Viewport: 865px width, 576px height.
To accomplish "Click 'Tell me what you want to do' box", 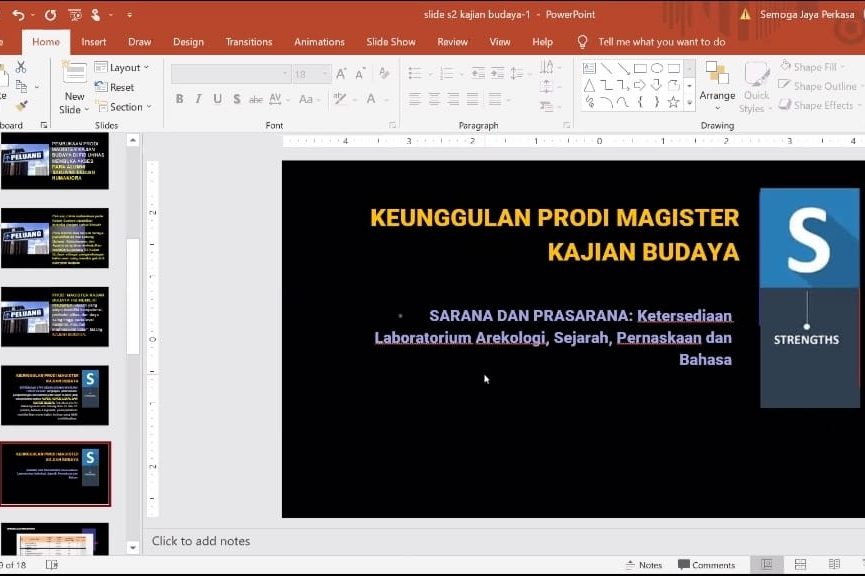I will (661, 42).
